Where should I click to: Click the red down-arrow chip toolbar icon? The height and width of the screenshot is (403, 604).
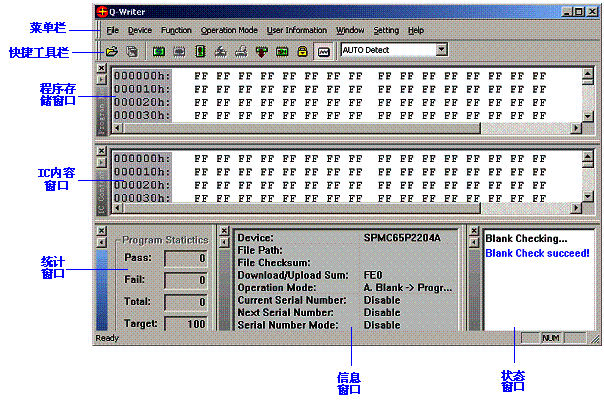[262, 50]
